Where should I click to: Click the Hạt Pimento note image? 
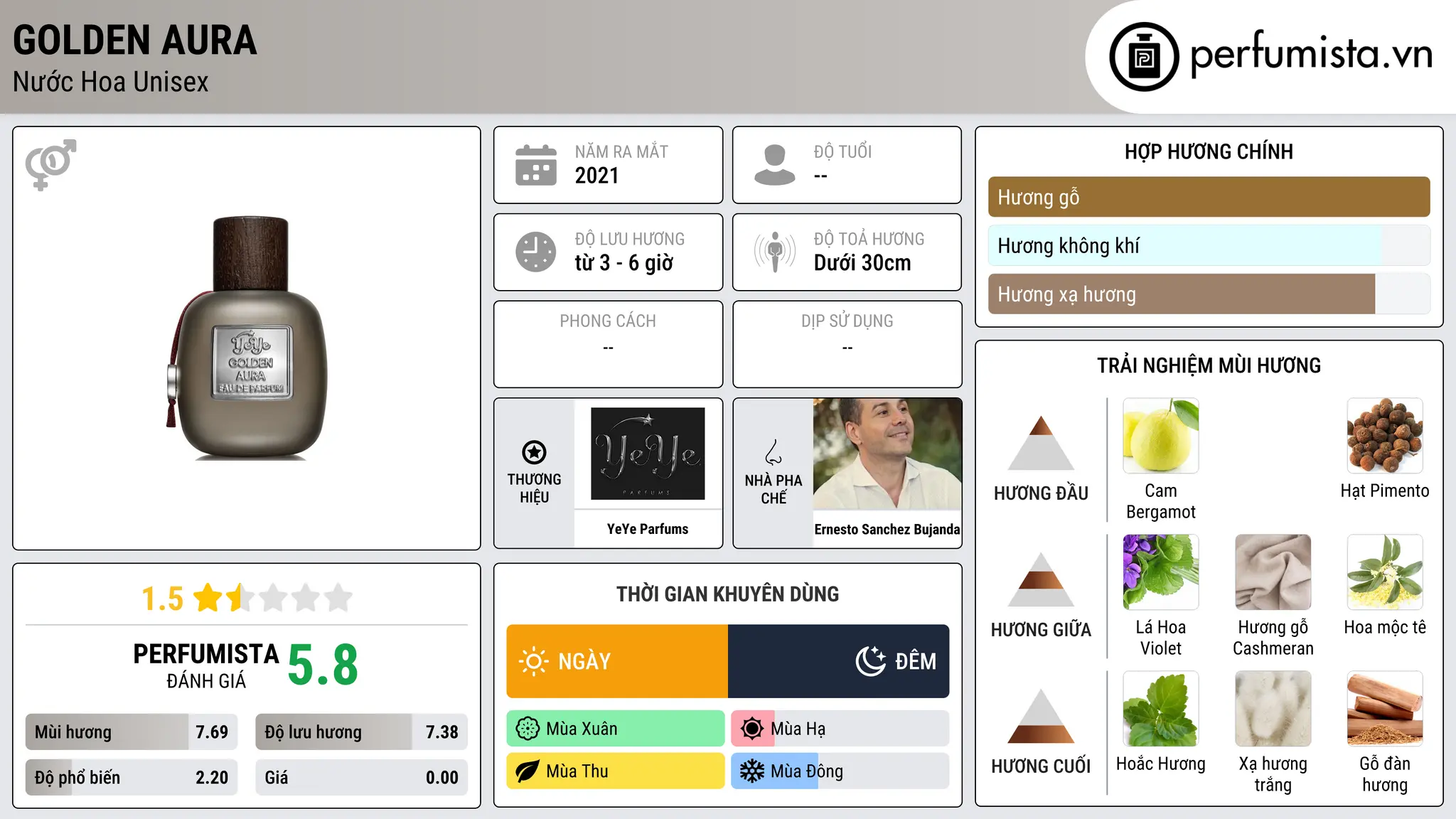coord(1385,436)
